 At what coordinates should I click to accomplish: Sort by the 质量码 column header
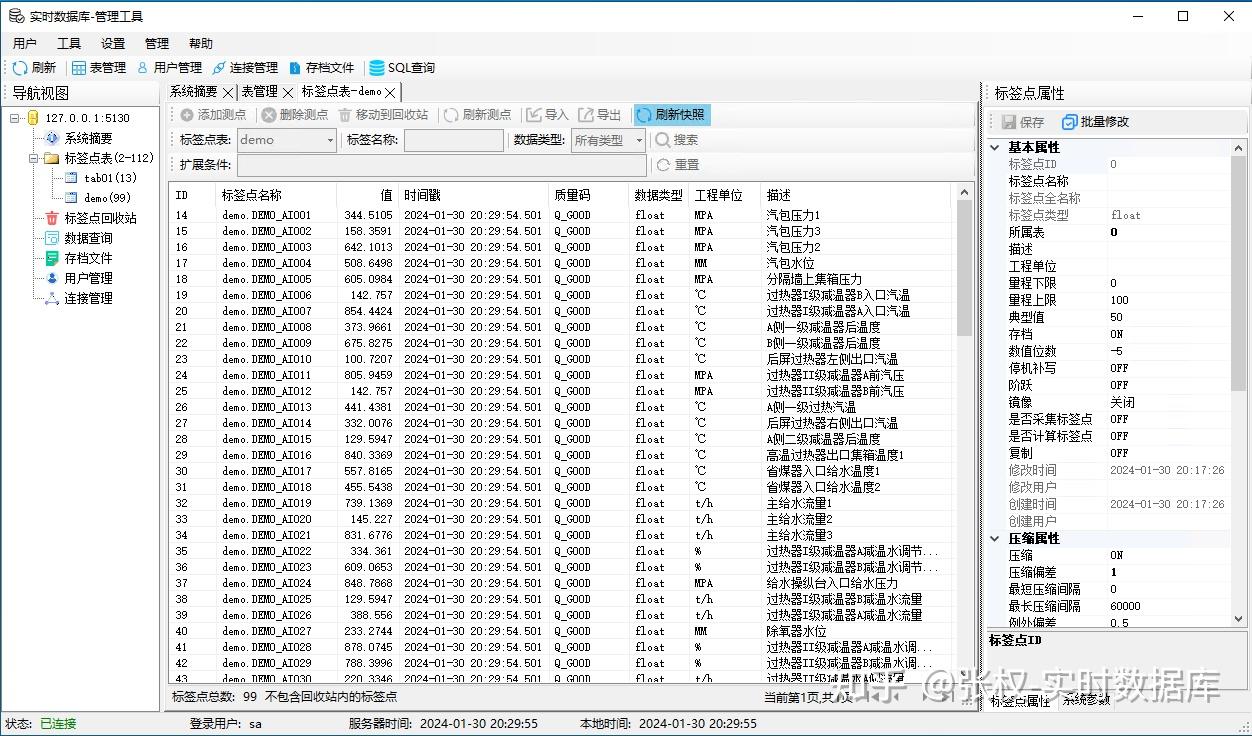(x=589, y=195)
